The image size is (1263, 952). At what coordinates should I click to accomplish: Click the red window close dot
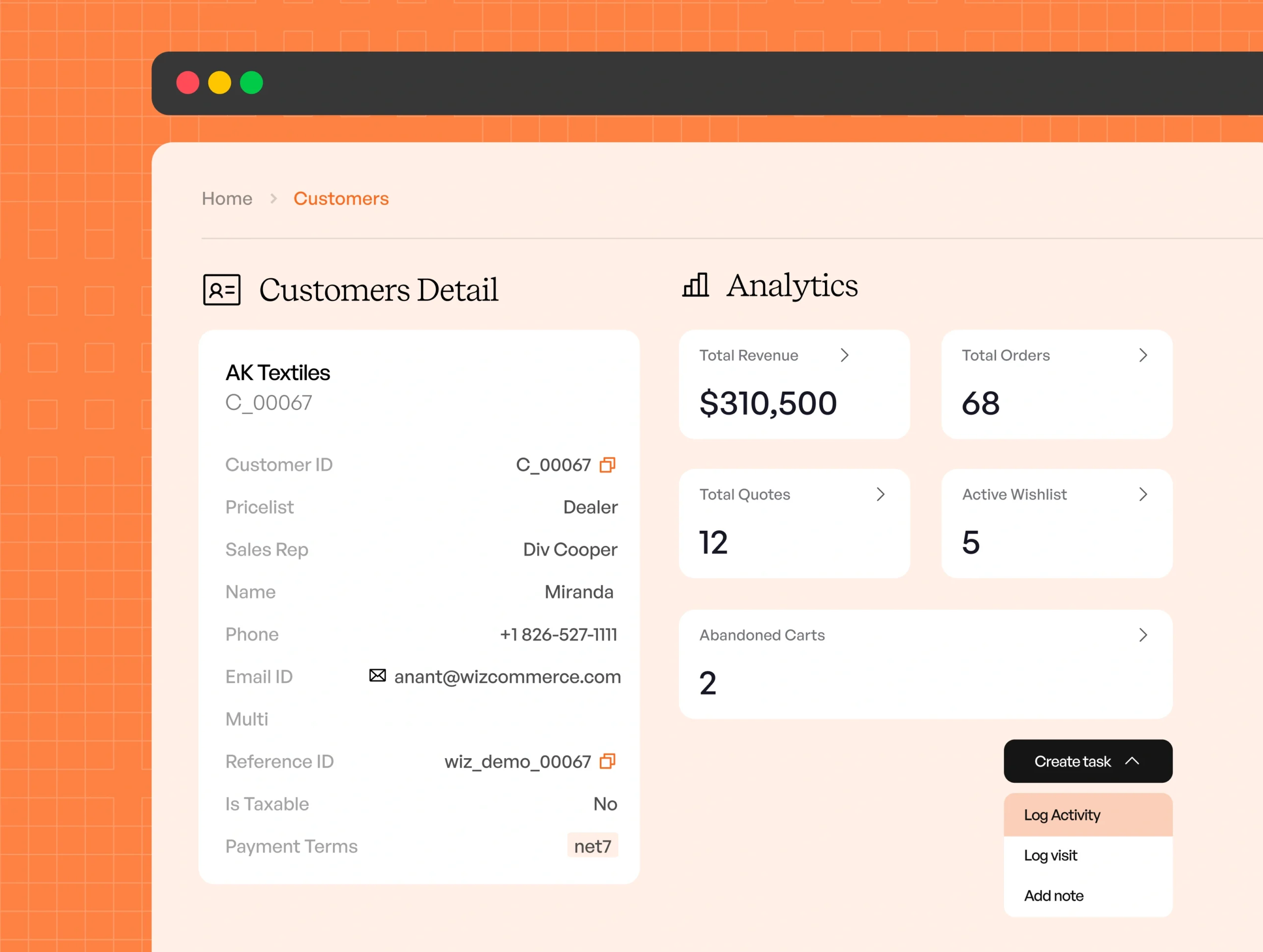point(188,83)
